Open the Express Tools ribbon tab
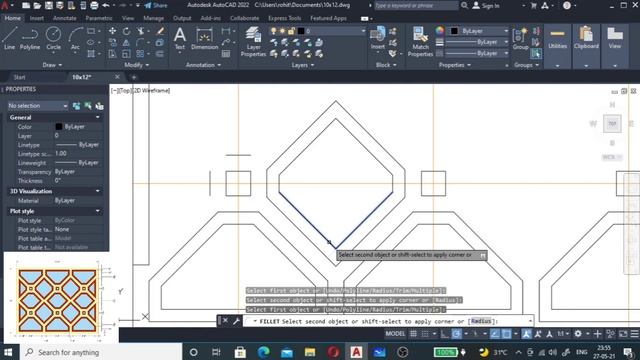The height and width of the screenshot is (360, 640). 284,18
